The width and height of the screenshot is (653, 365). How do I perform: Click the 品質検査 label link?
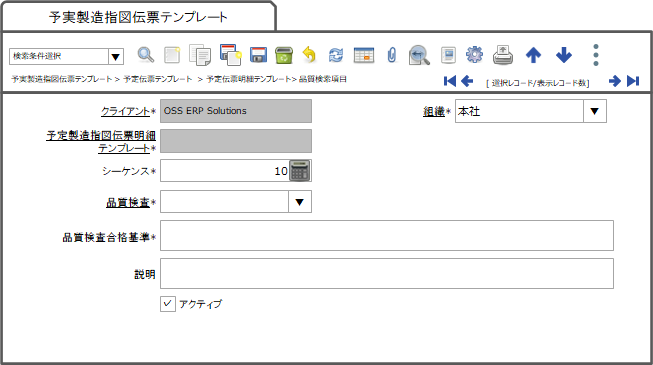(128, 202)
